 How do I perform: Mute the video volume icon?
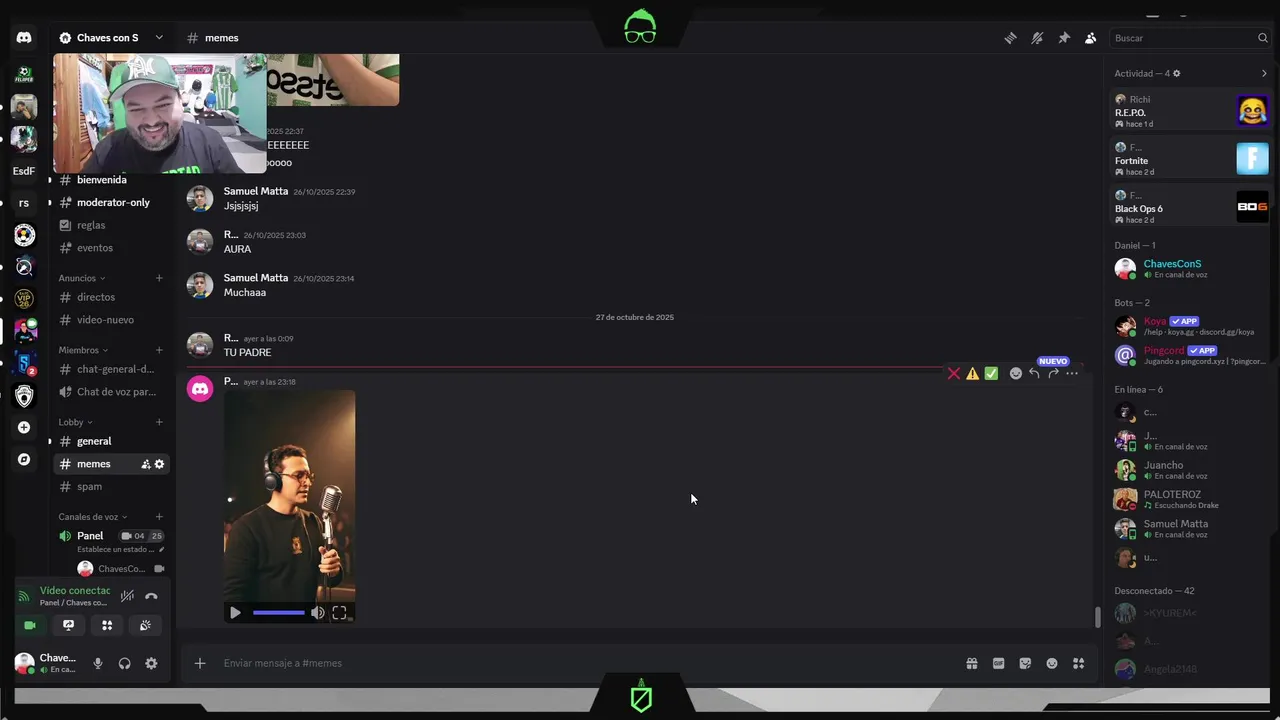point(317,613)
